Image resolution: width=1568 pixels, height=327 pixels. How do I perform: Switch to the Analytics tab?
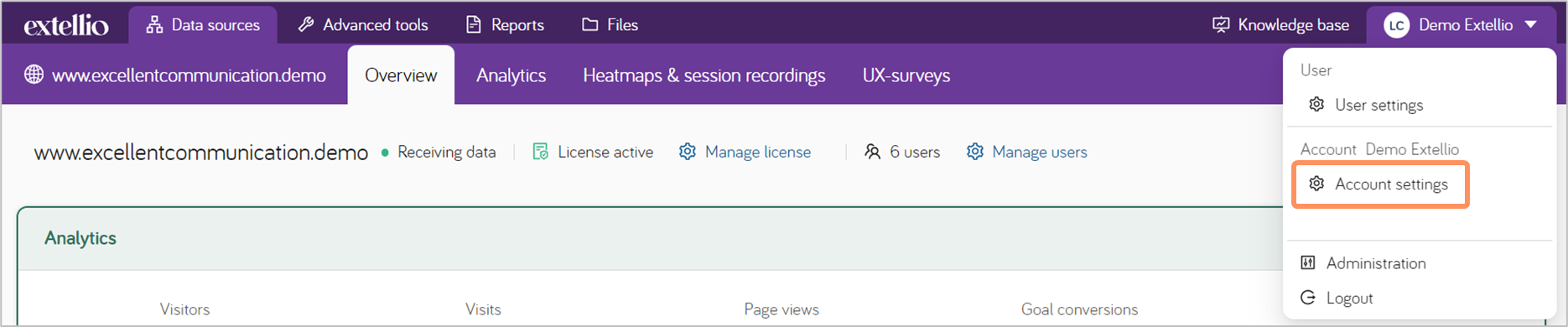click(511, 75)
